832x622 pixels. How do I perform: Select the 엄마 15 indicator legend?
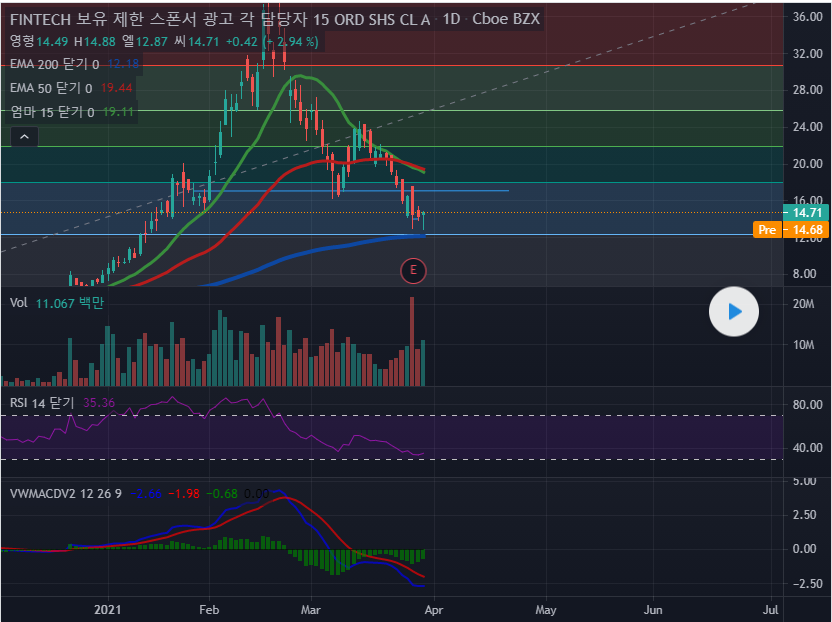point(50,112)
